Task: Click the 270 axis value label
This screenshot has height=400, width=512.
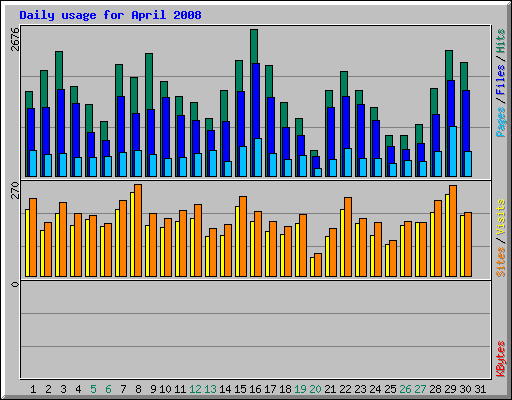Action: (x=15, y=190)
